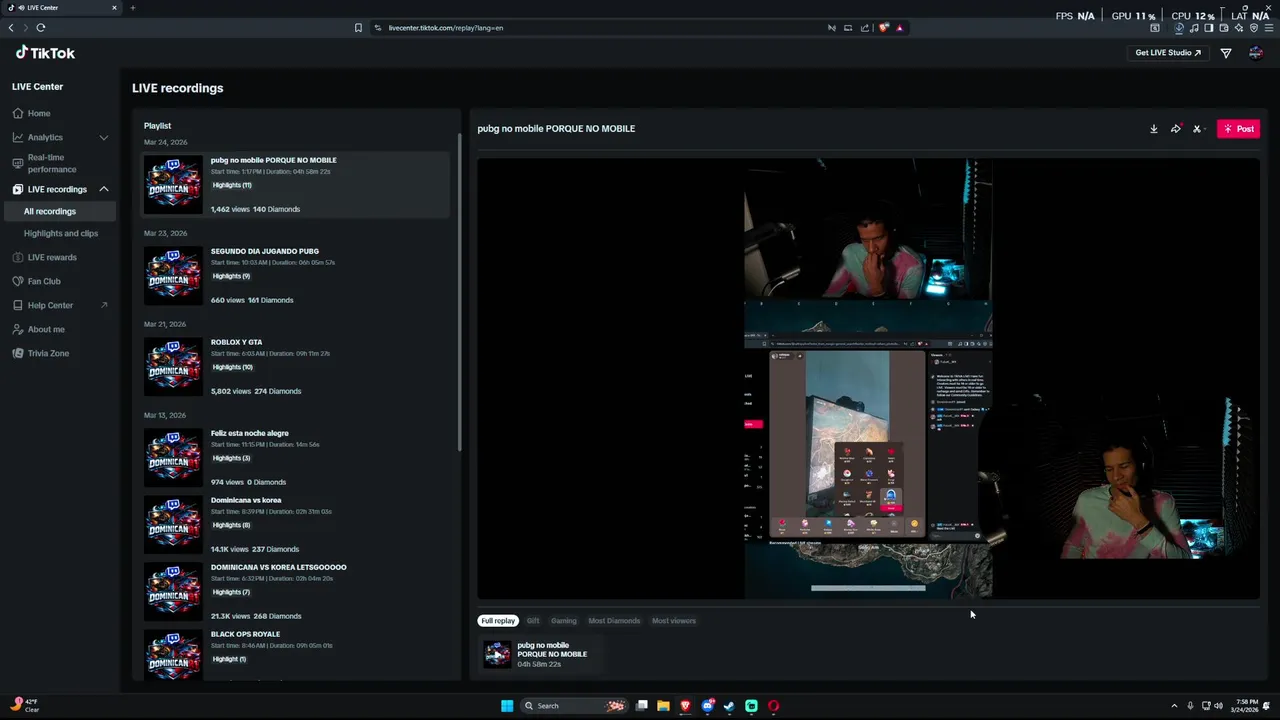Open the inbox messages paper-plane icon
This screenshot has width=1280, height=720.
tap(1226, 53)
